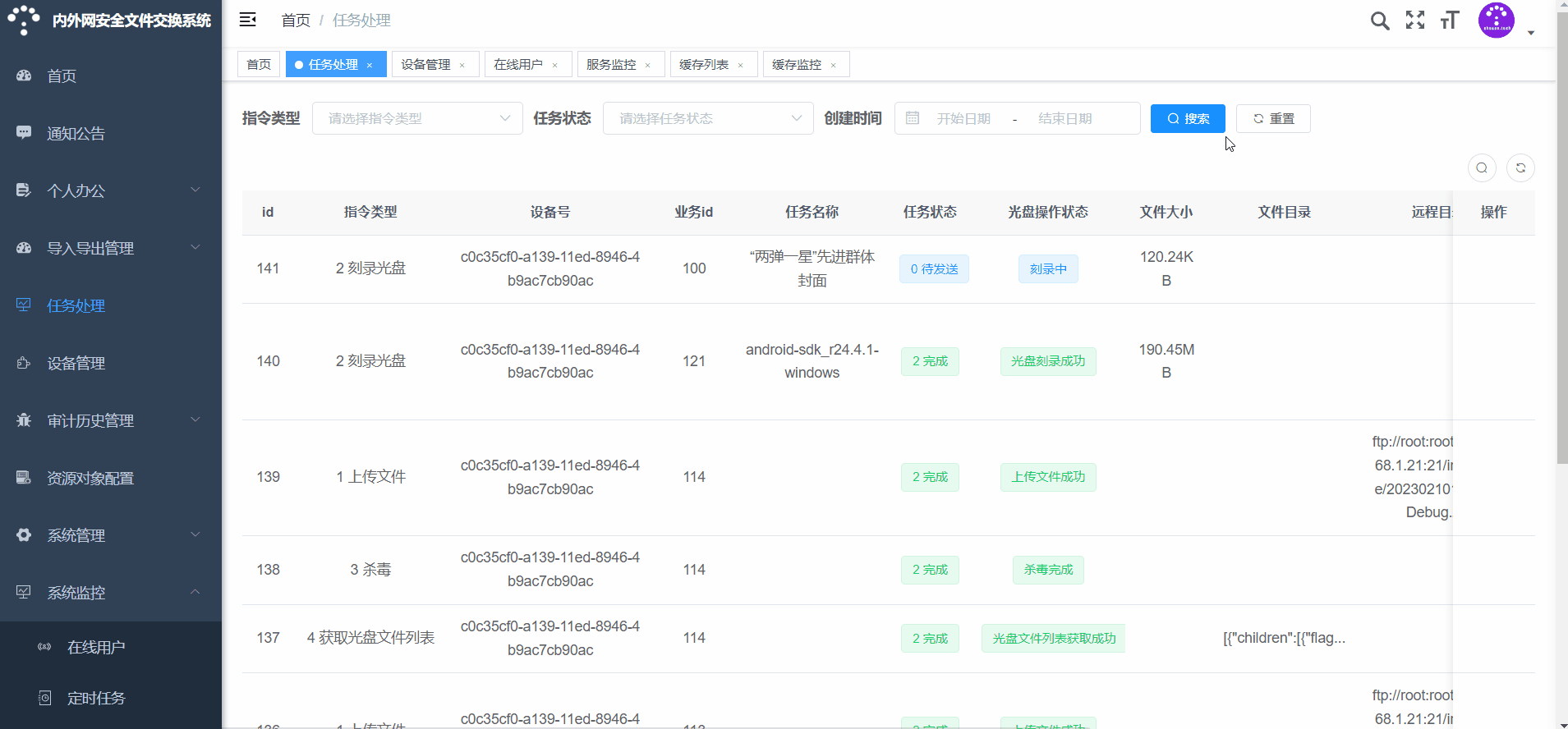Click the page vertical scrollbar thumb

coord(1562,238)
